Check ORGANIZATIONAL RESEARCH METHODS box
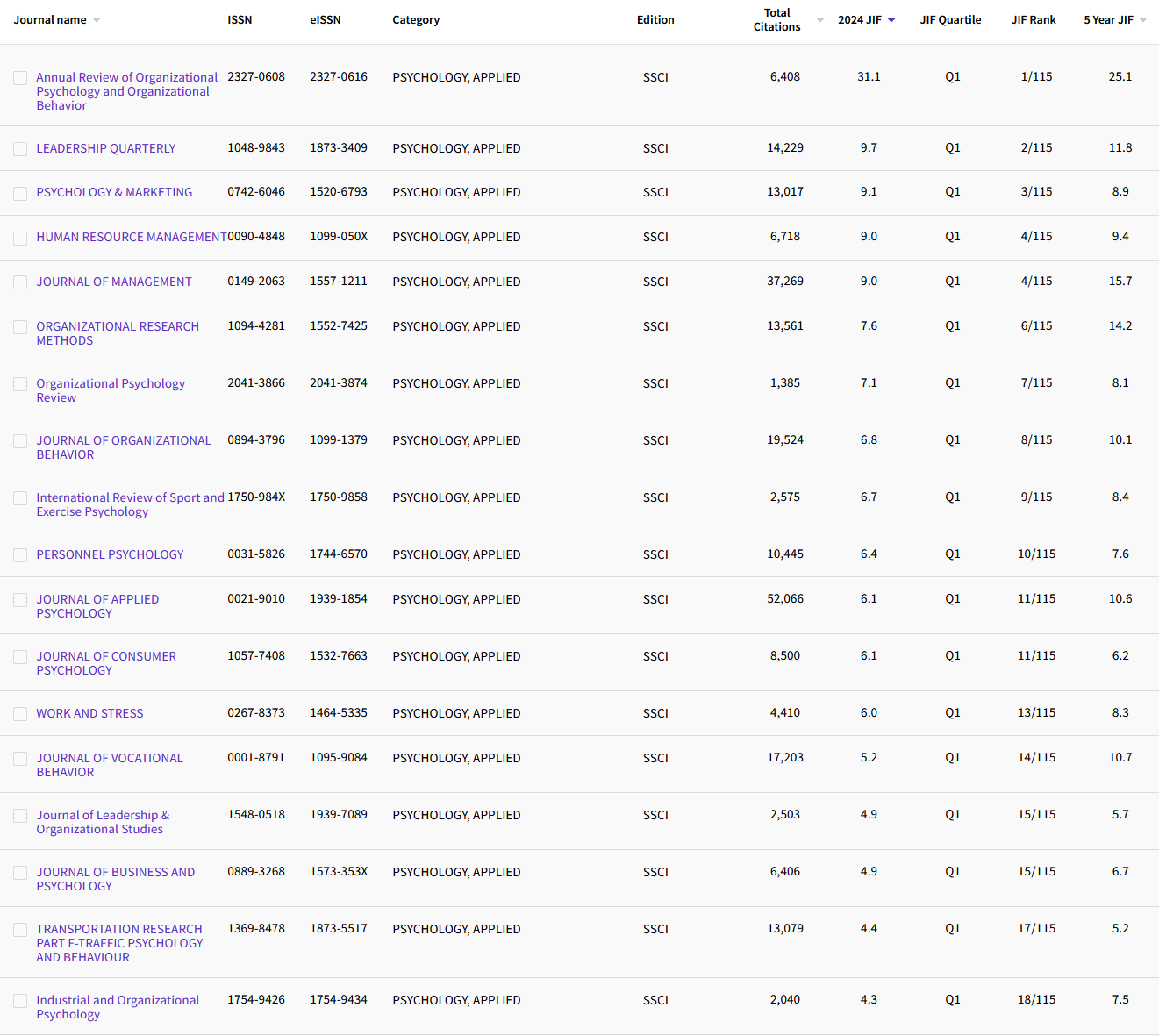This screenshot has width=1159, height=1036. 20,327
